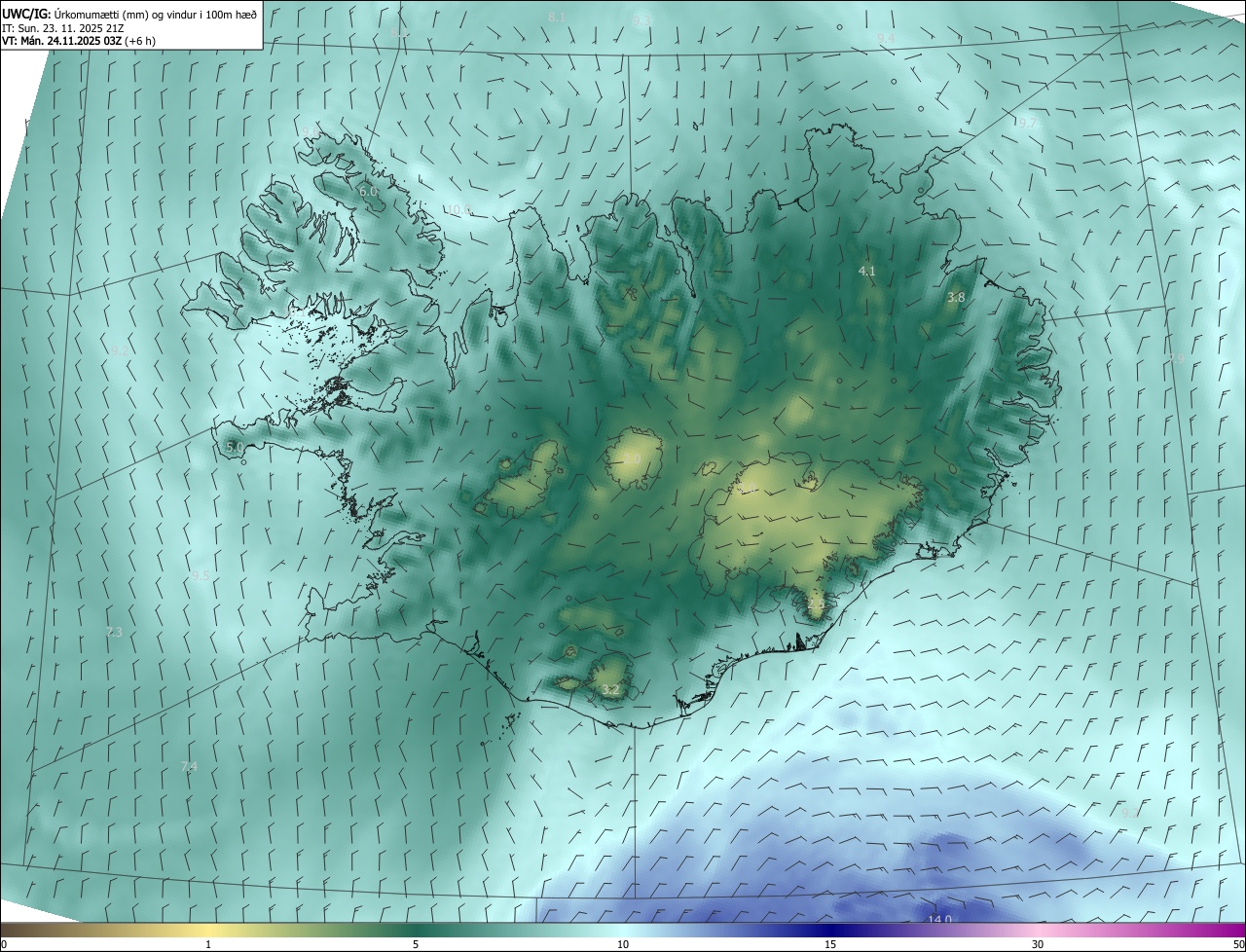Click the 'IT: Sun. 23. 11. 2025 21Z' line
This screenshot has height=952, width=1246.
tap(64, 28)
